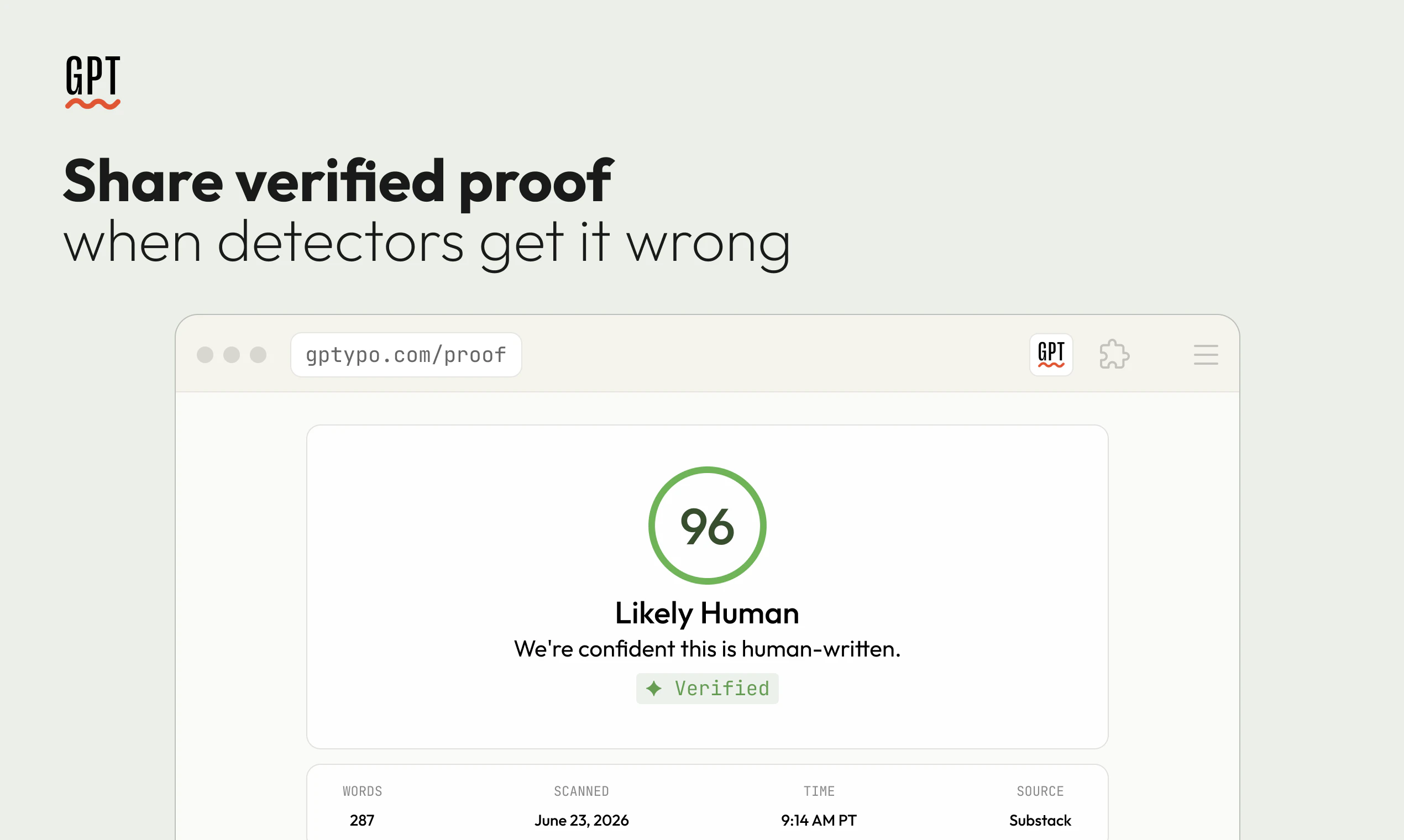The height and width of the screenshot is (840, 1404).
Task: Open the browser hamburger menu
Action: [x=1206, y=355]
